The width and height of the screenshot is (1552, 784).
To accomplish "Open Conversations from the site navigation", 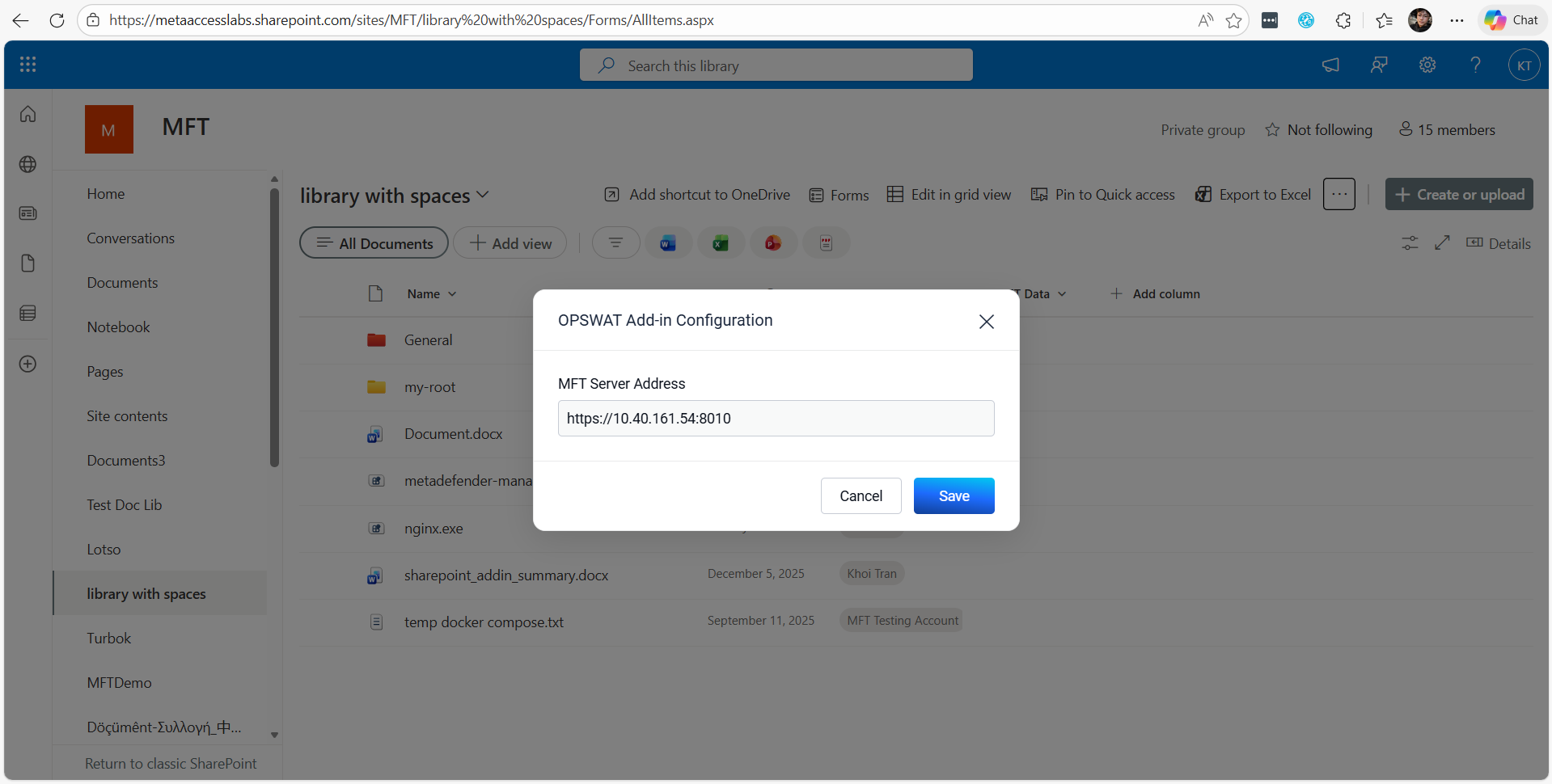I will click(x=130, y=238).
